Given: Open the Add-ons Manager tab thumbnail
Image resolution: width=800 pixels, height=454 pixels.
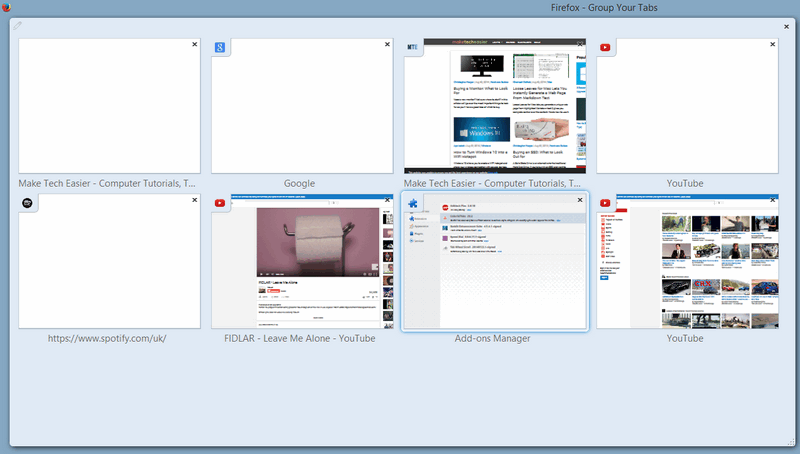Looking at the screenshot, I should click(495, 265).
